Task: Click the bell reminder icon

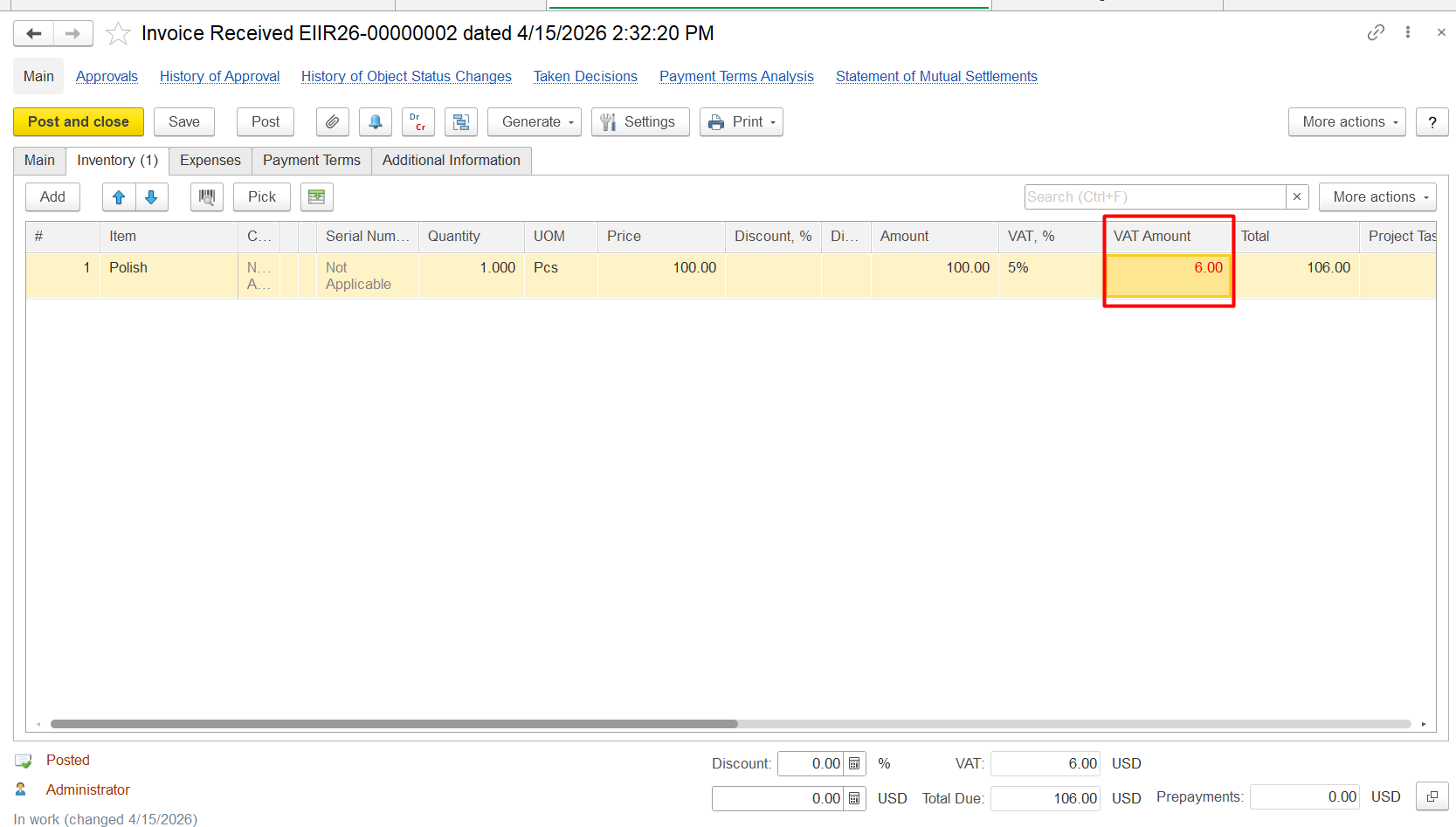Action: (x=375, y=122)
